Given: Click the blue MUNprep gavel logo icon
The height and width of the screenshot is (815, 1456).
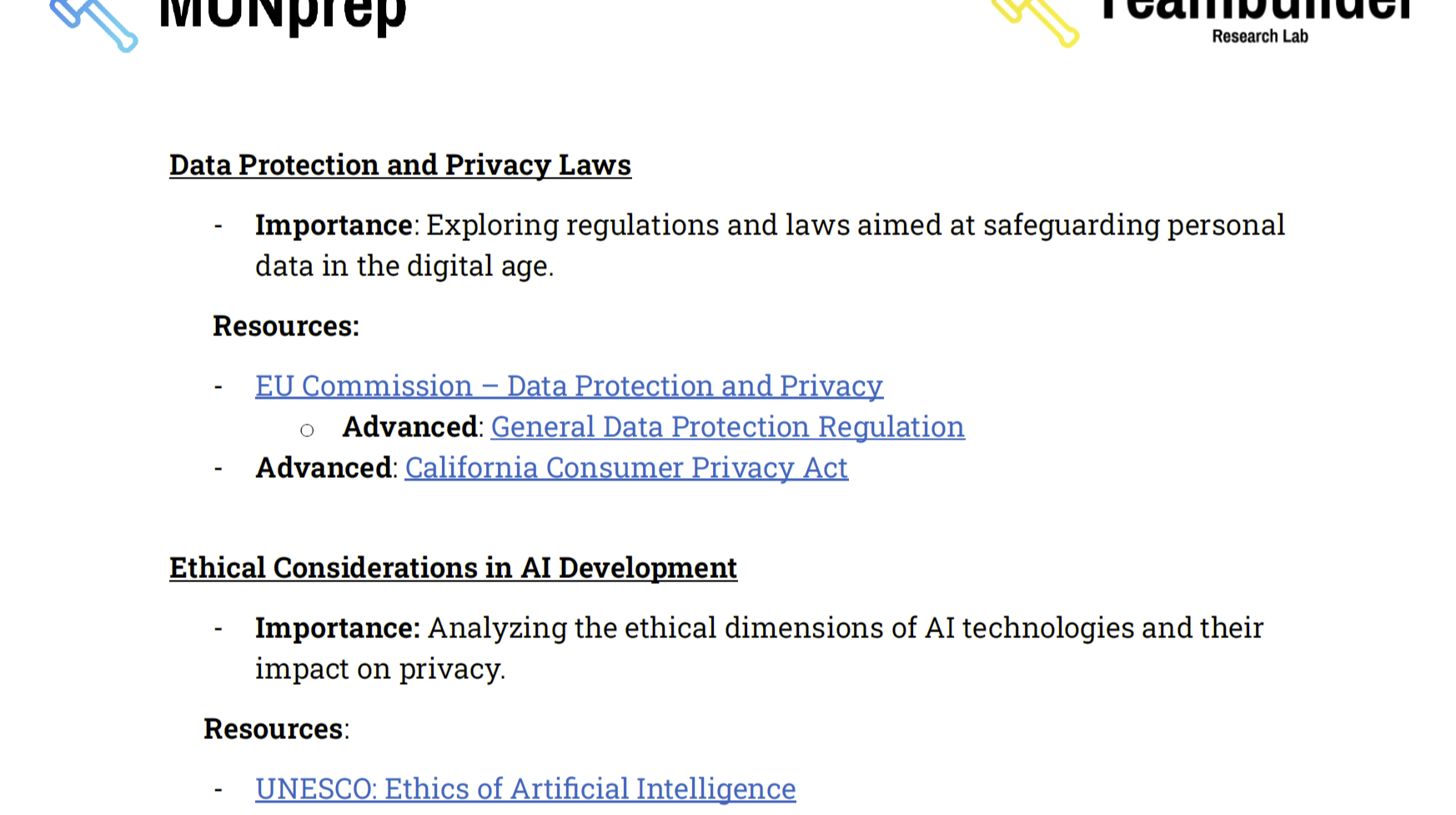Looking at the screenshot, I should 94,25.
